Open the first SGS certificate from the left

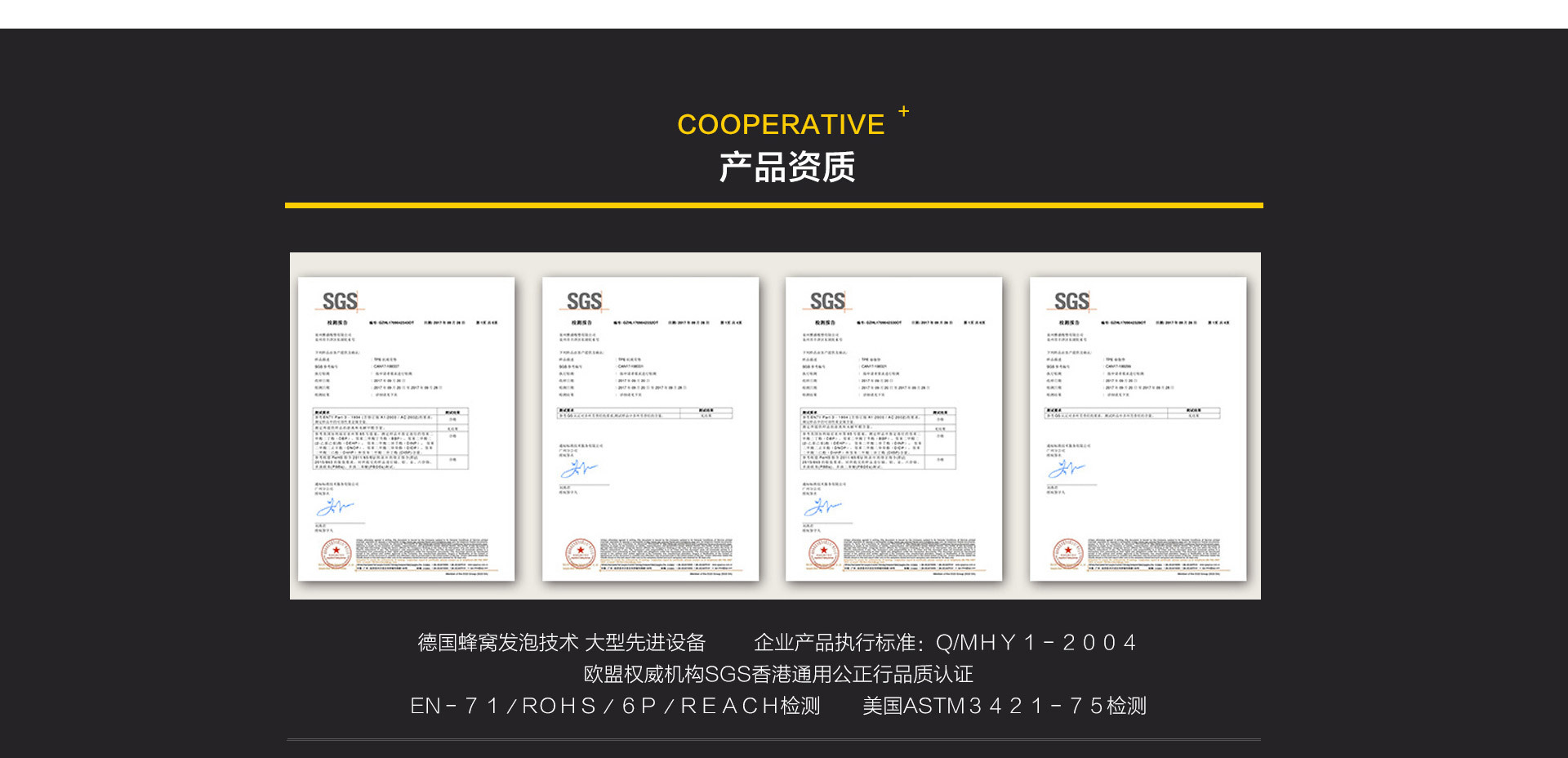point(406,429)
